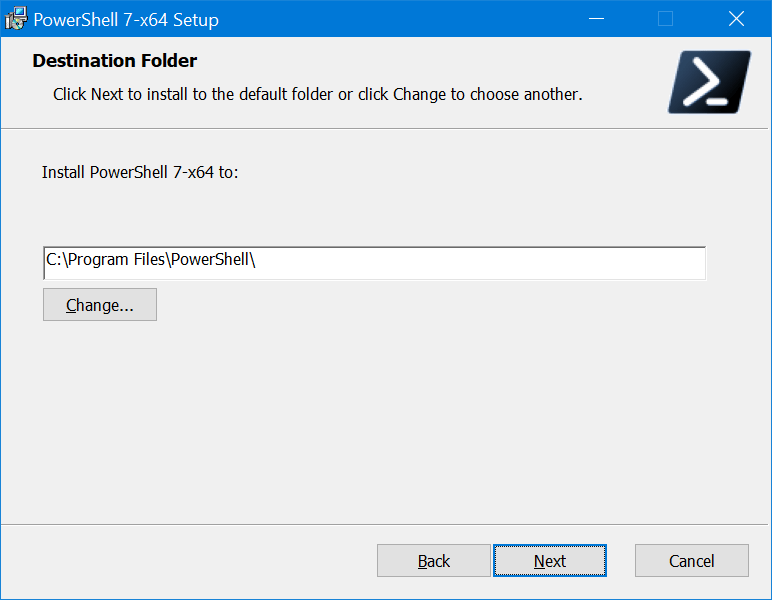
Task: Click the PowerShell logo banner image
Action: (709, 82)
